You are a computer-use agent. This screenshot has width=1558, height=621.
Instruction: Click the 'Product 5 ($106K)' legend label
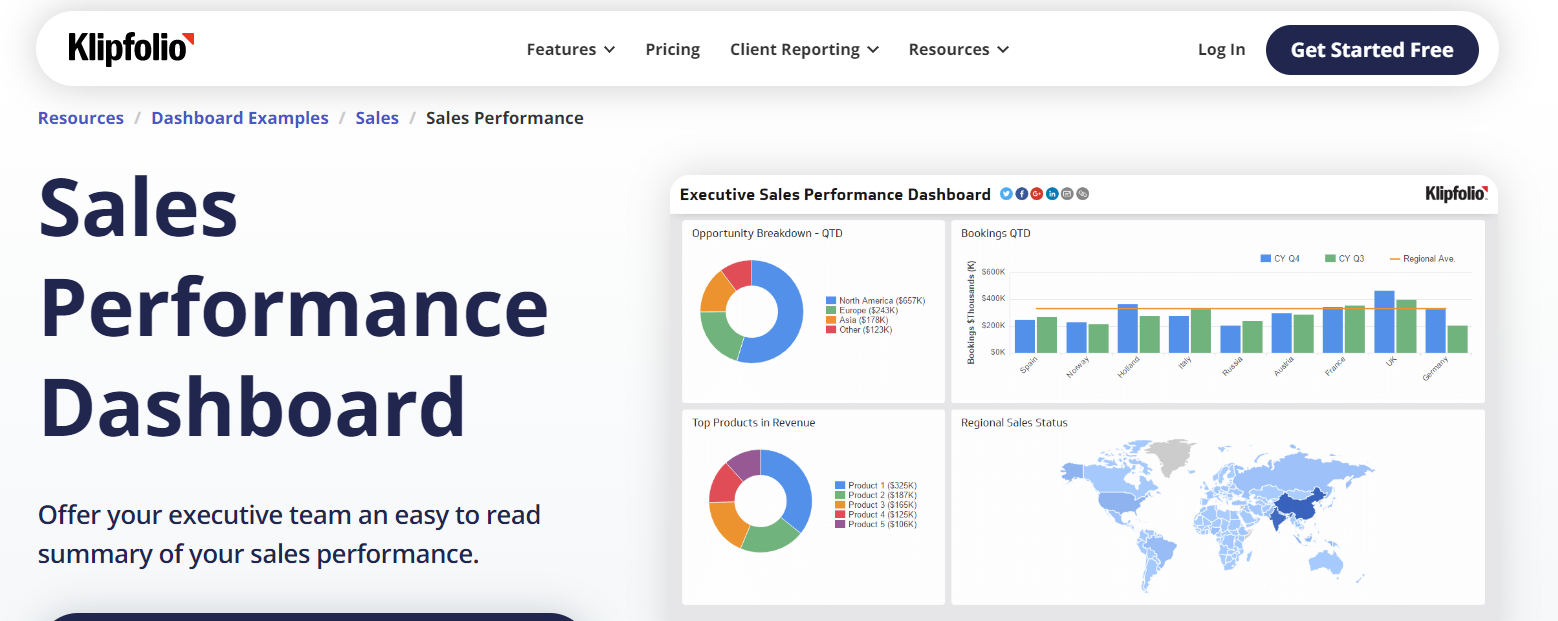pos(882,524)
